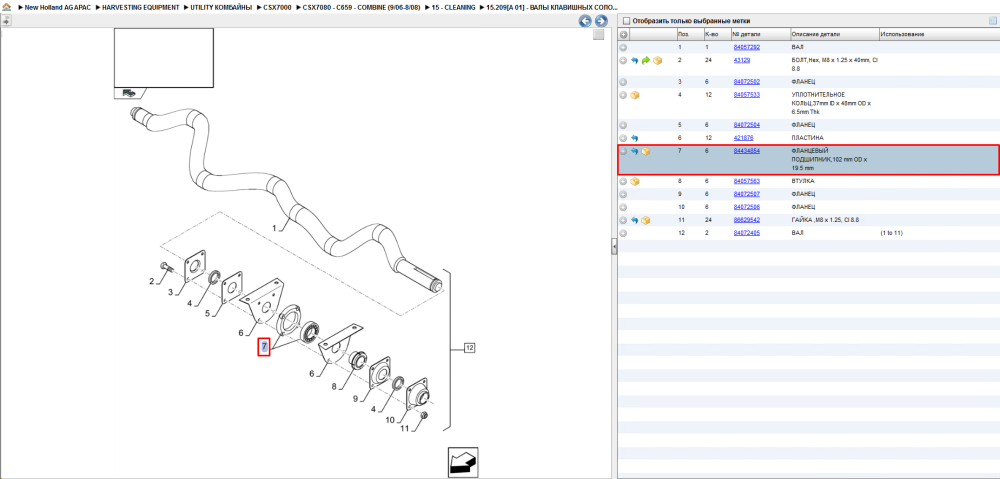
Task: Select callout 1 on the shaft diagram
Action: point(274,228)
